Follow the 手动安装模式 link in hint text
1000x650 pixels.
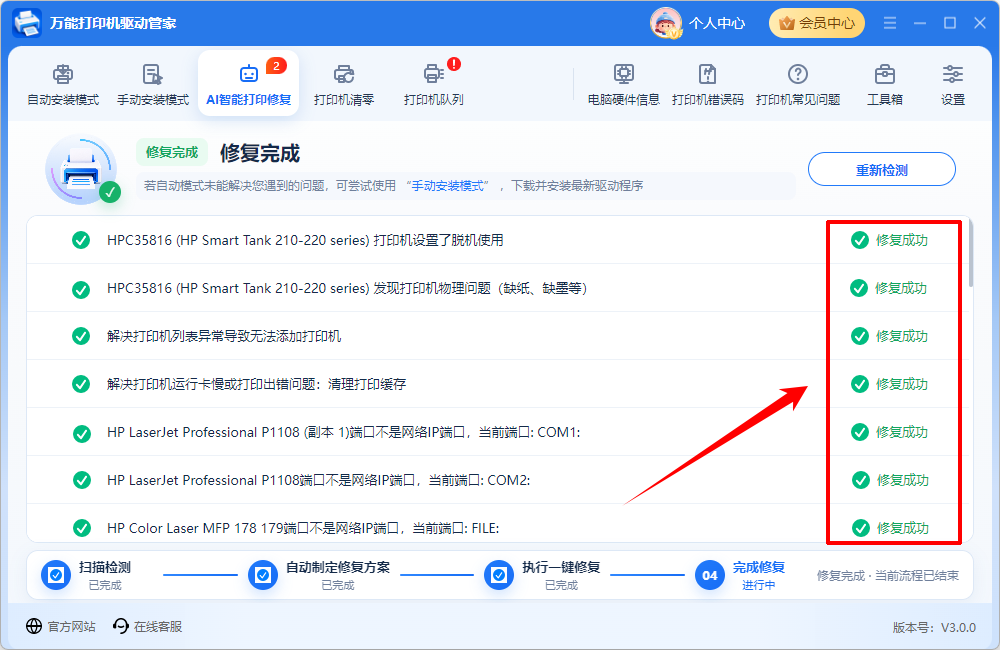(x=447, y=186)
